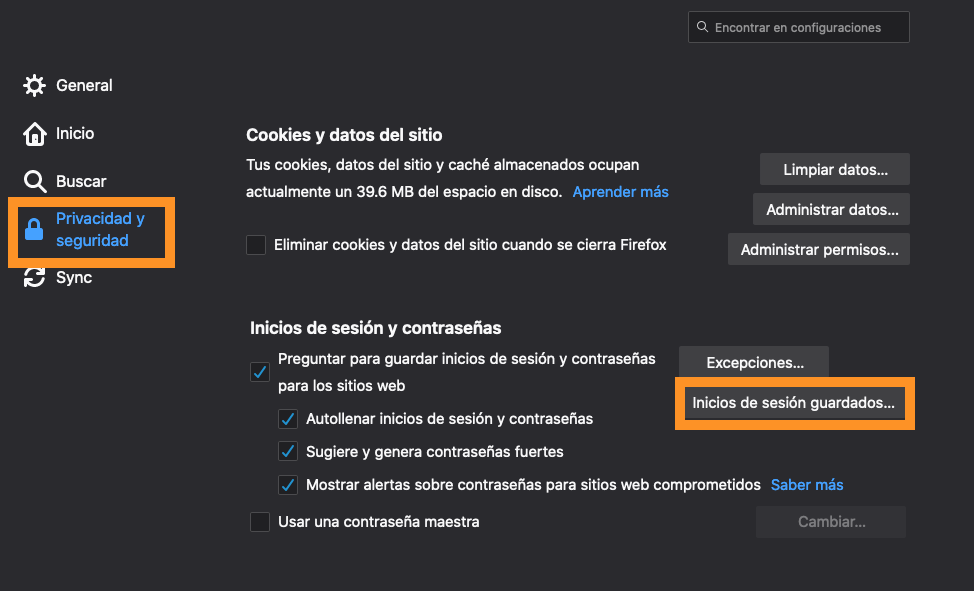Uncheck Preguntar para guardar inicios de sesión
Screen dimensions: 974x591
click(x=260, y=372)
